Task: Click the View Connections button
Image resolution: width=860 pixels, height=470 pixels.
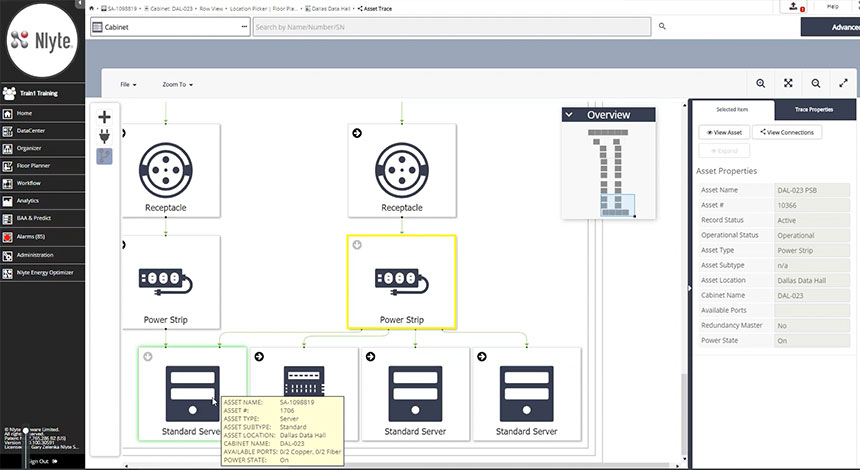Action: [786, 132]
